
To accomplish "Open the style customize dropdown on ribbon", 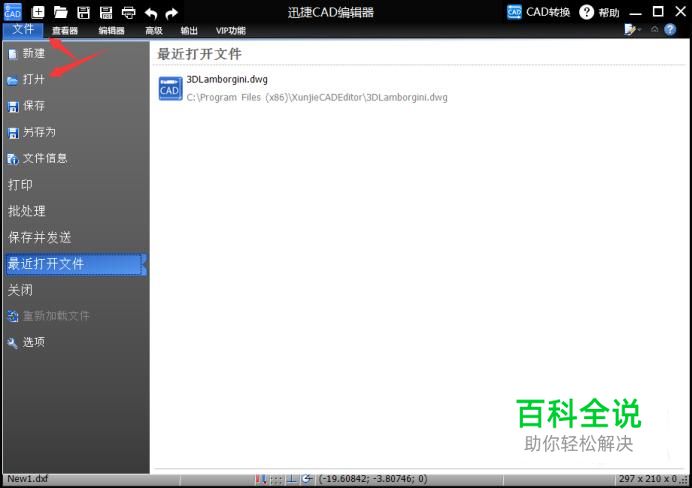I will click(x=632, y=30).
